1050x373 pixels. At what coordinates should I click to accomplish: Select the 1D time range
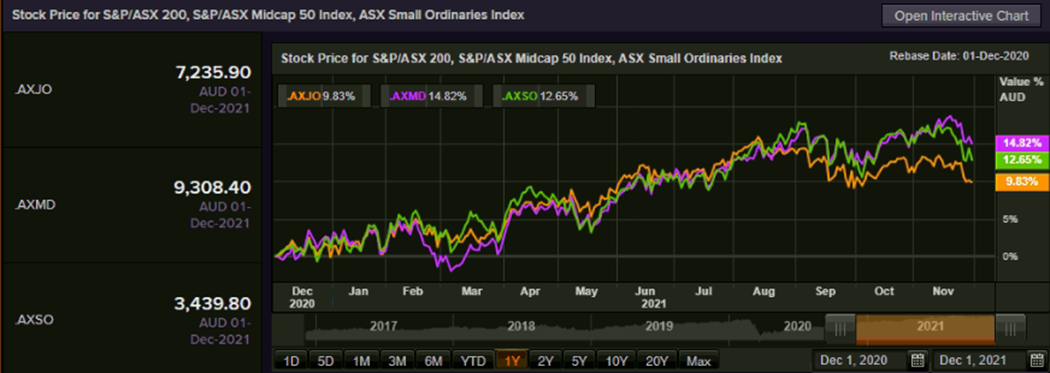[291, 361]
